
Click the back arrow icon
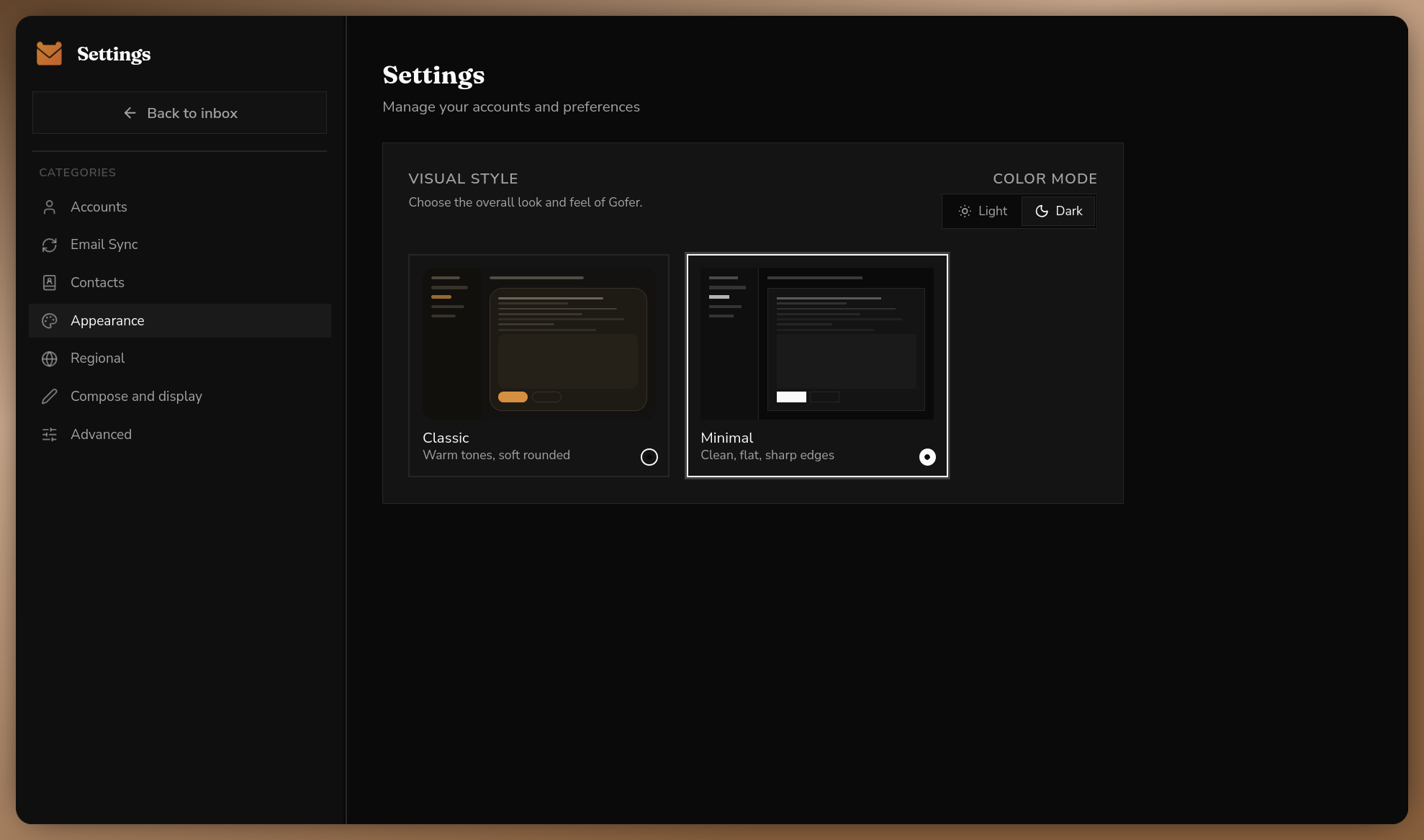coord(130,113)
